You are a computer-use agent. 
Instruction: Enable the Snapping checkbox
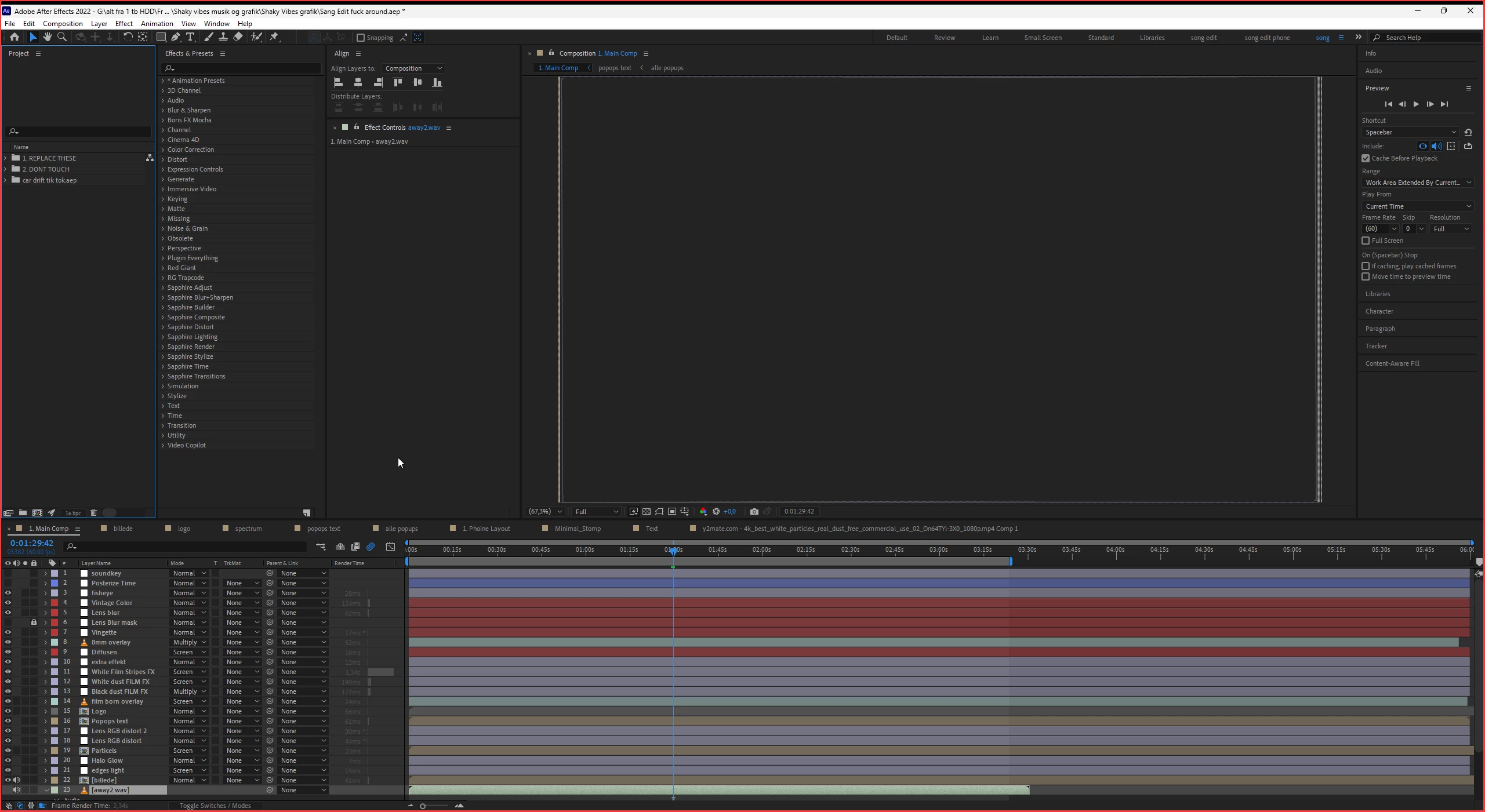[x=361, y=38]
